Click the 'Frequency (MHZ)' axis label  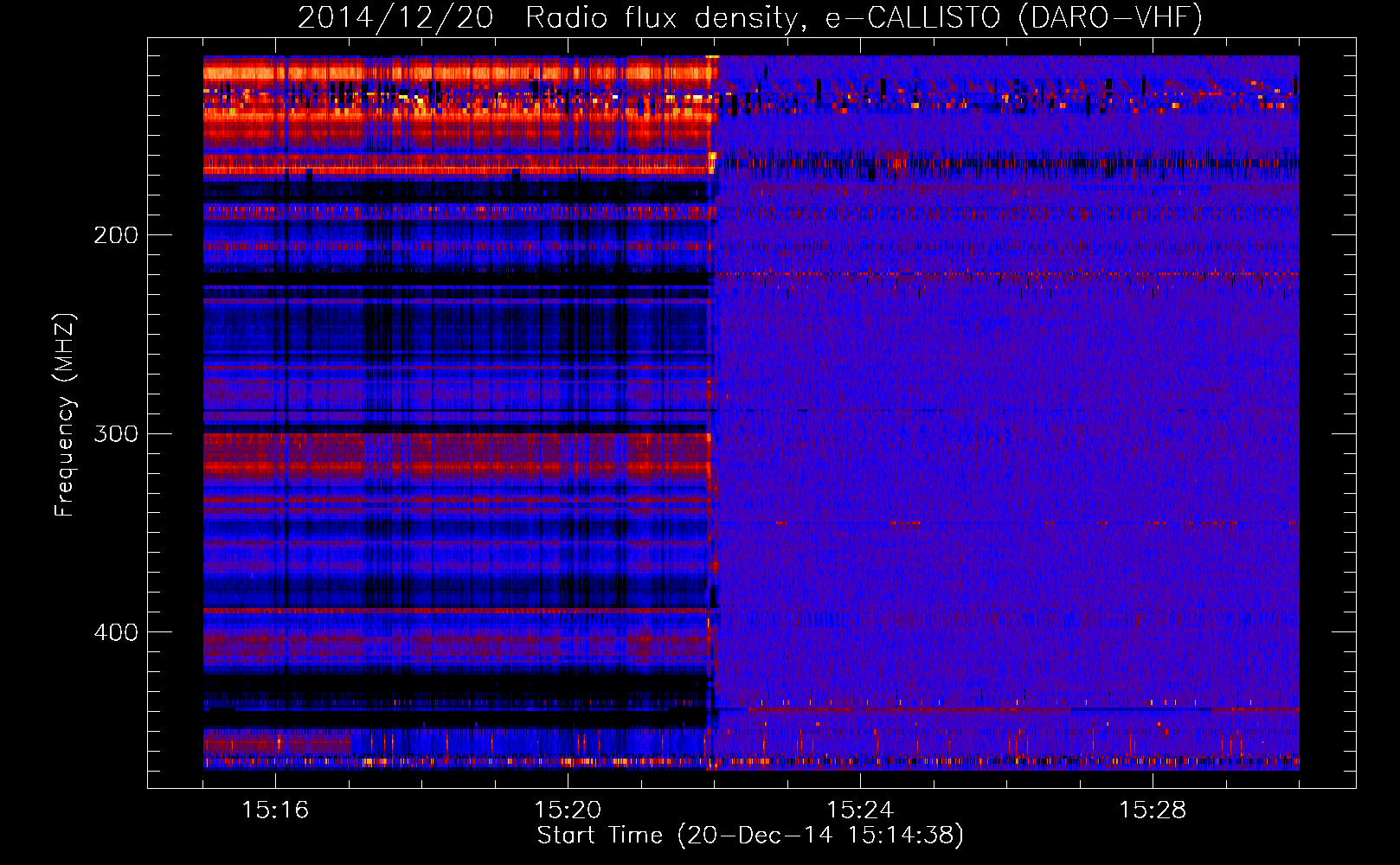[65, 414]
